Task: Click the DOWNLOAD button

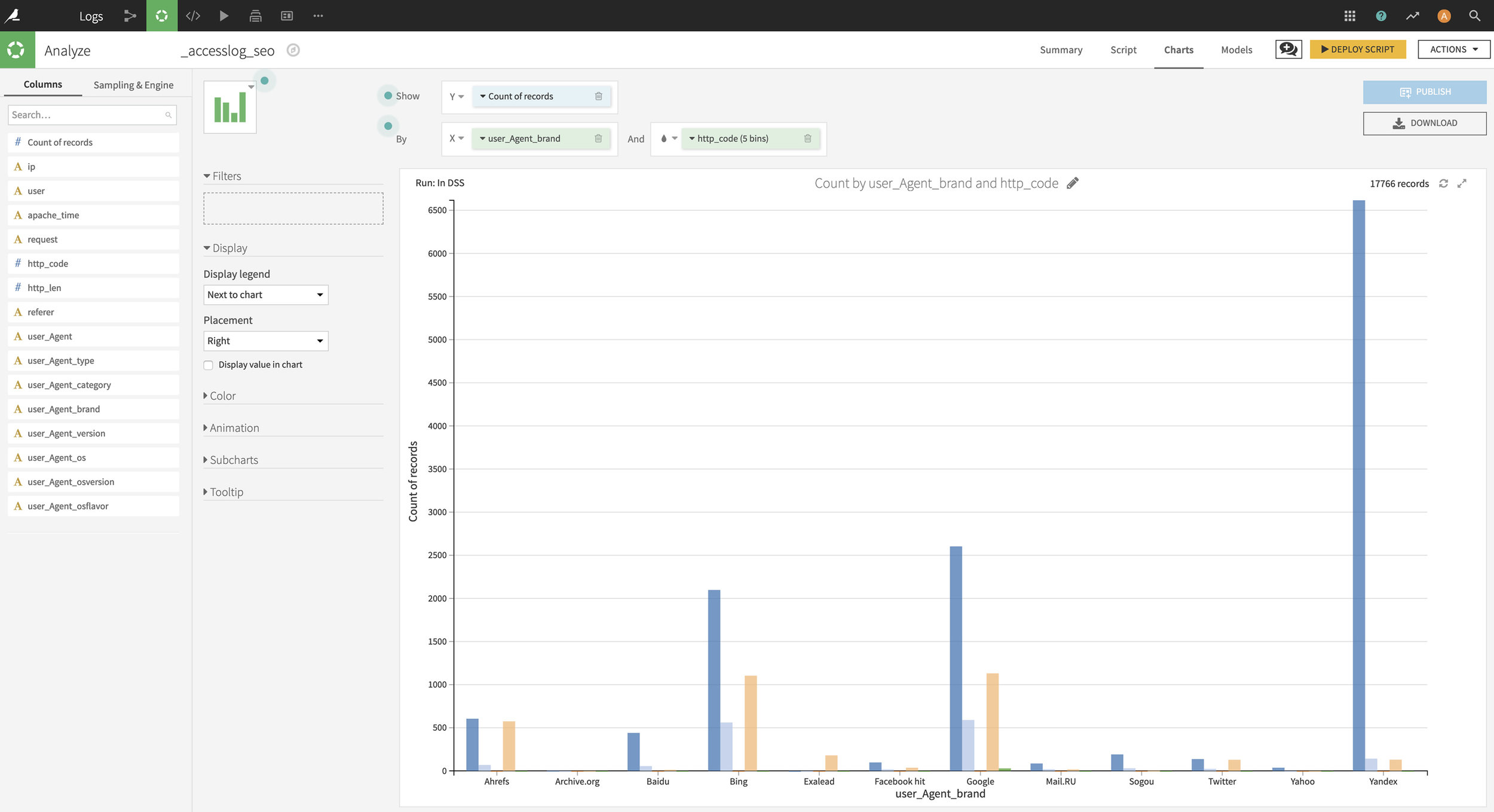Action: 1425,123
